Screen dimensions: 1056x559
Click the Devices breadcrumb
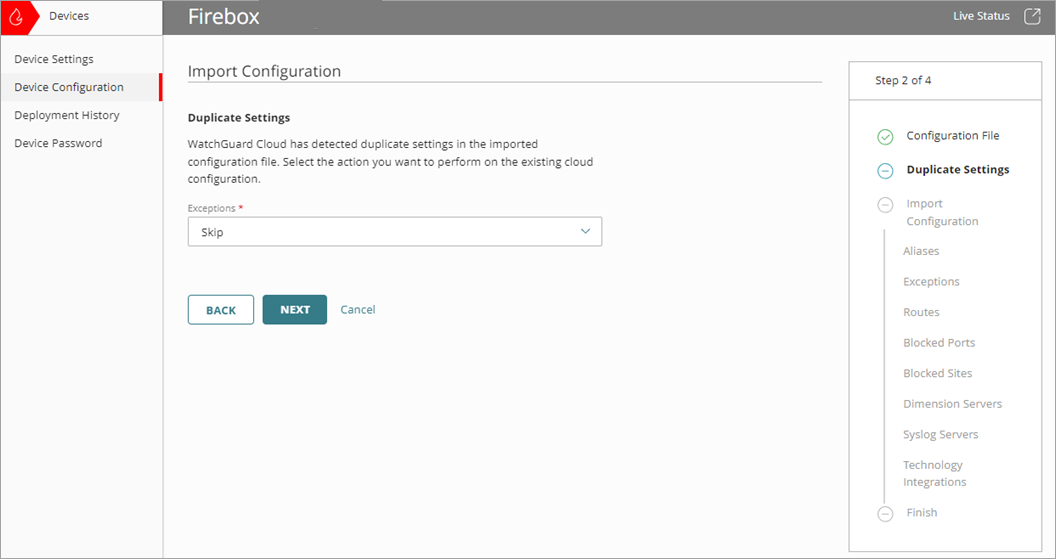[69, 15]
